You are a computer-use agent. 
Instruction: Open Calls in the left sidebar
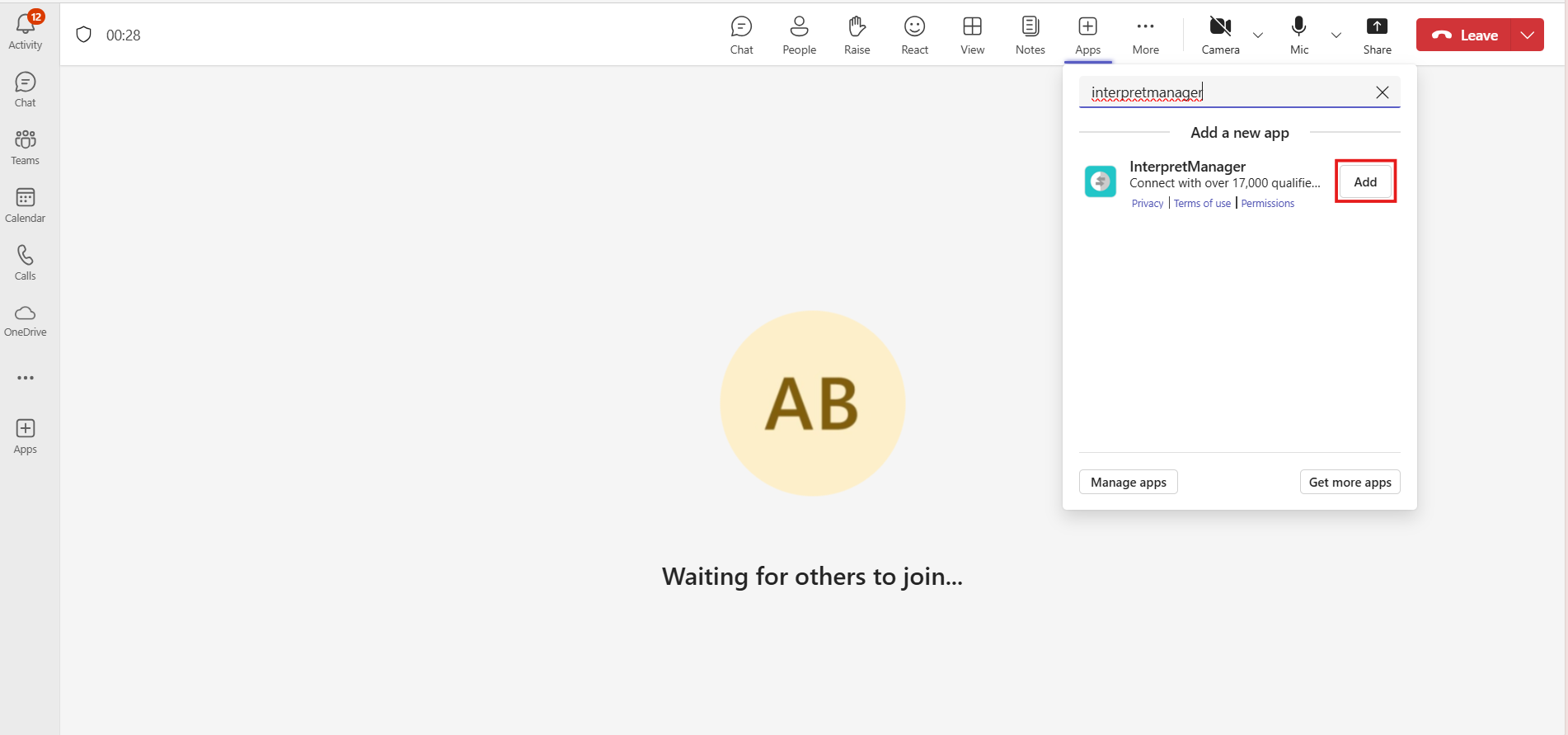26,263
